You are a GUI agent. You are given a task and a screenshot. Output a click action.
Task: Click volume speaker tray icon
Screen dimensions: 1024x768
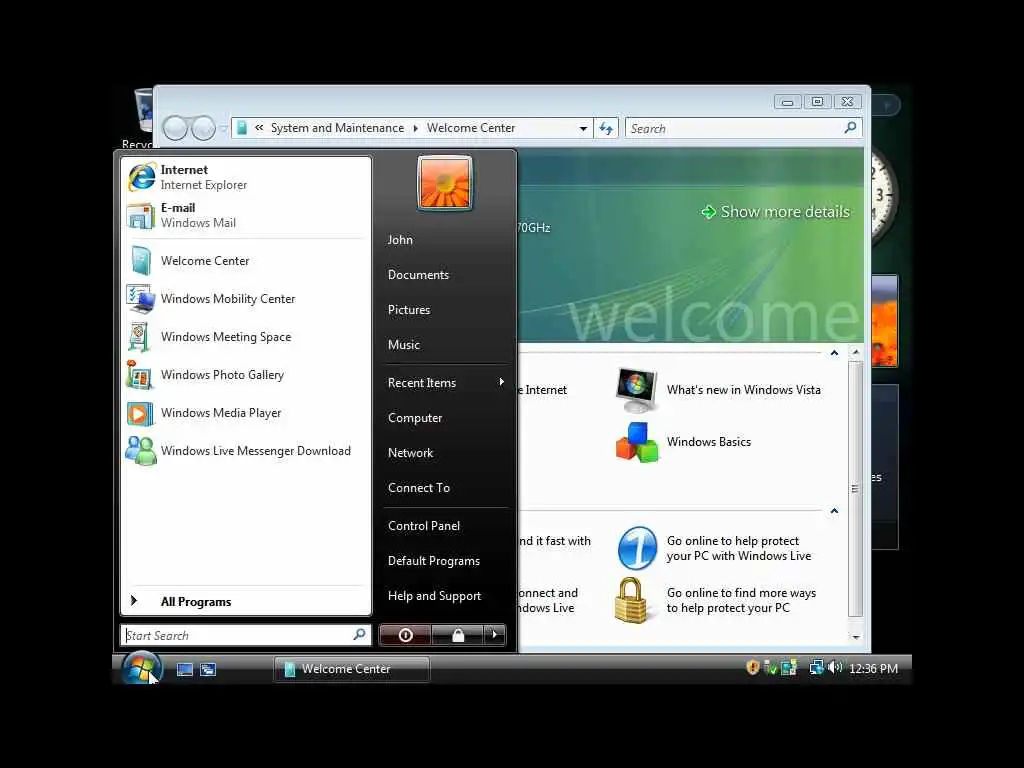click(834, 667)
